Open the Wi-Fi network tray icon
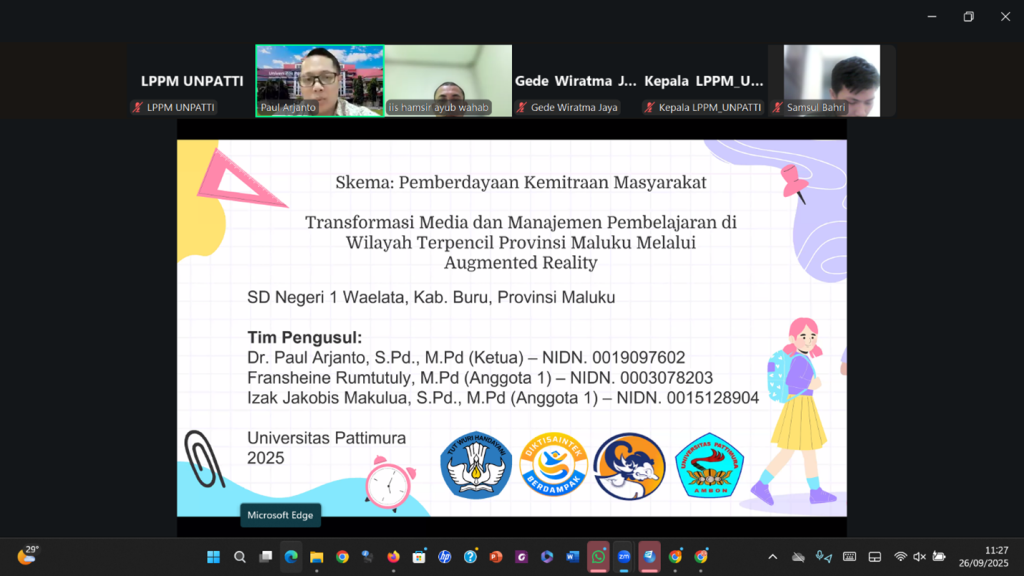This screenshot has height=576, width=1024. [900, 557]
